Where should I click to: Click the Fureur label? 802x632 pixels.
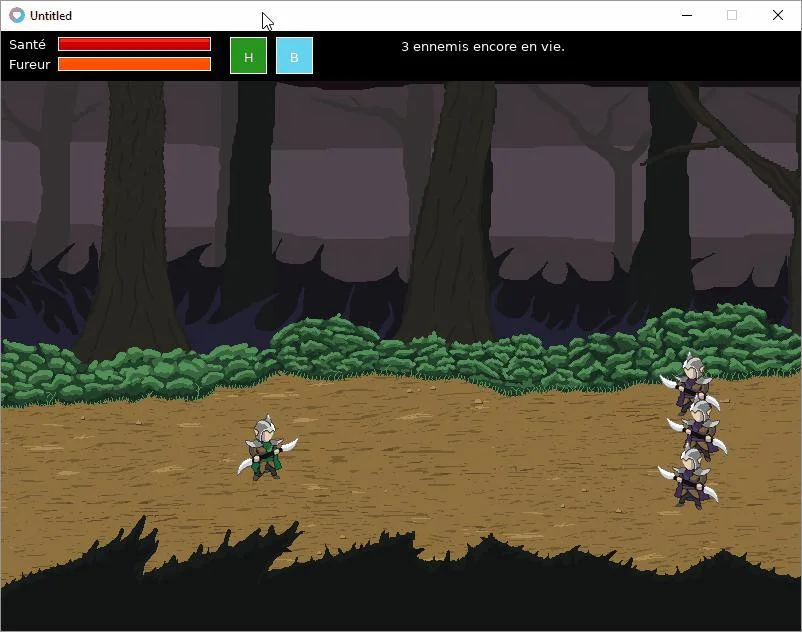click(x=30, y=64)
